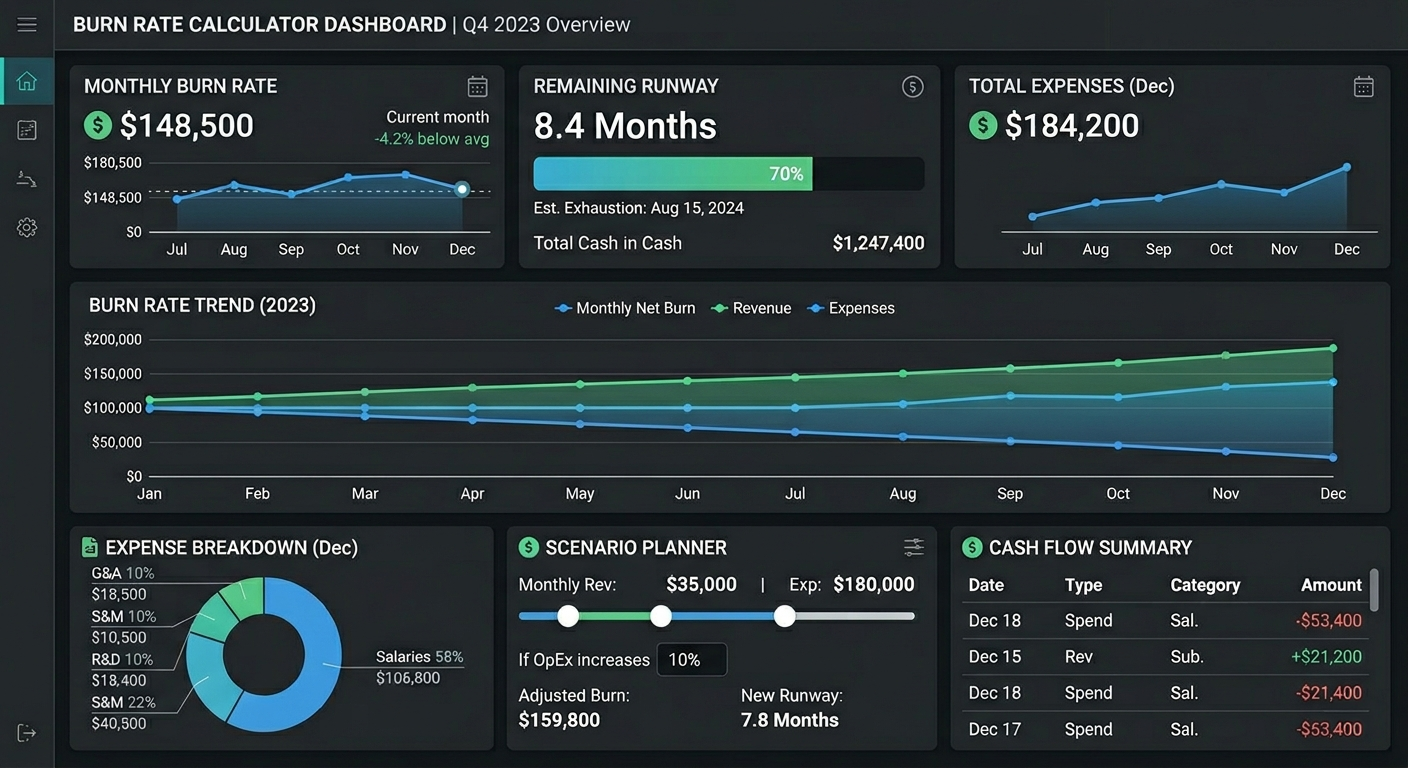Open the settings gear in sidebar

(x=27, y=228)
